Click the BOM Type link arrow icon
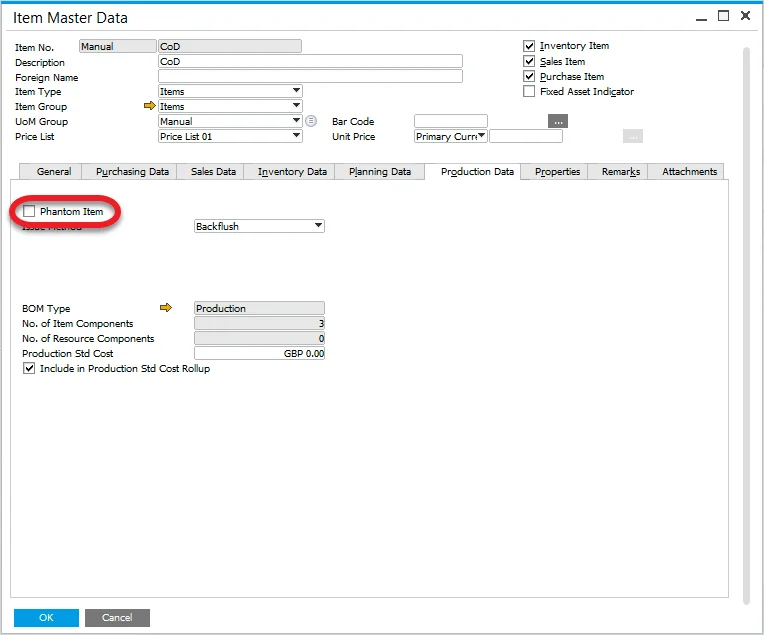Screen dimensions: 764x635 [166, 308]
